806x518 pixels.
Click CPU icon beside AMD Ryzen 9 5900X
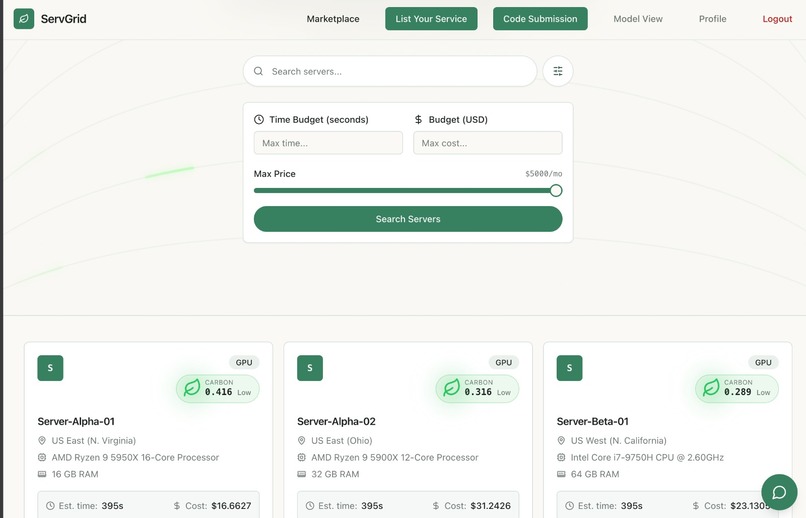point(302,457)
